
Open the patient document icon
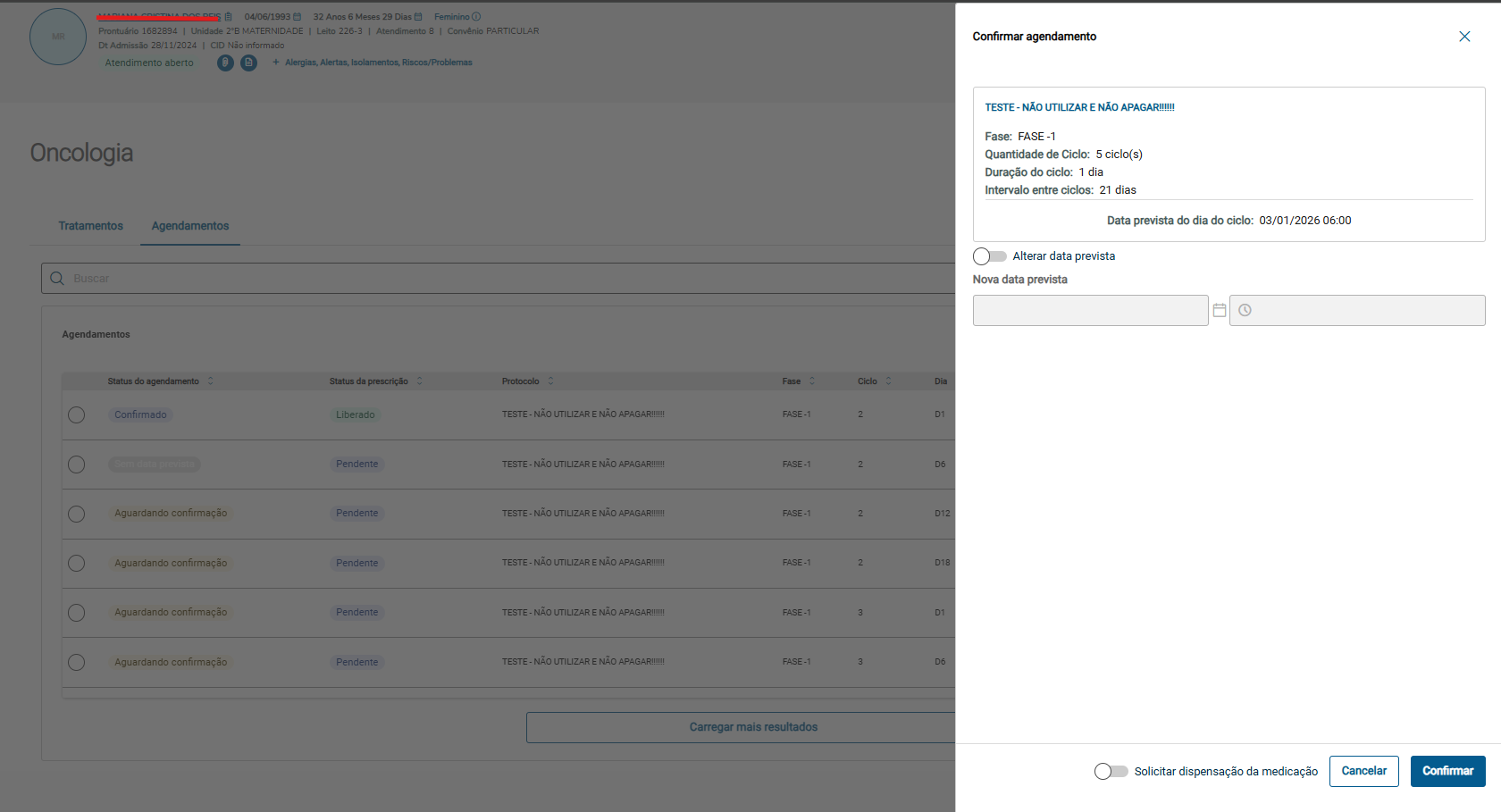(x=248, y=63)
